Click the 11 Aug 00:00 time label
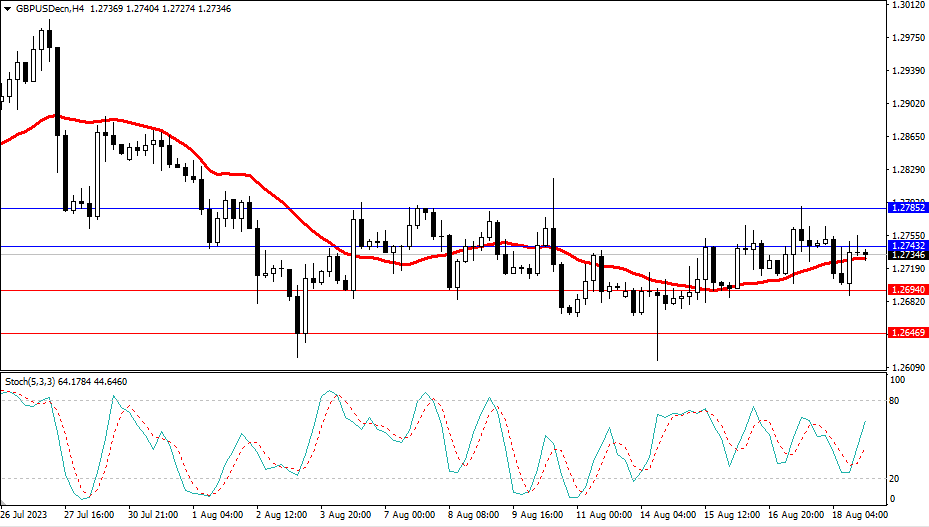This screenshot has height=527, width=929. coord(602,515)
